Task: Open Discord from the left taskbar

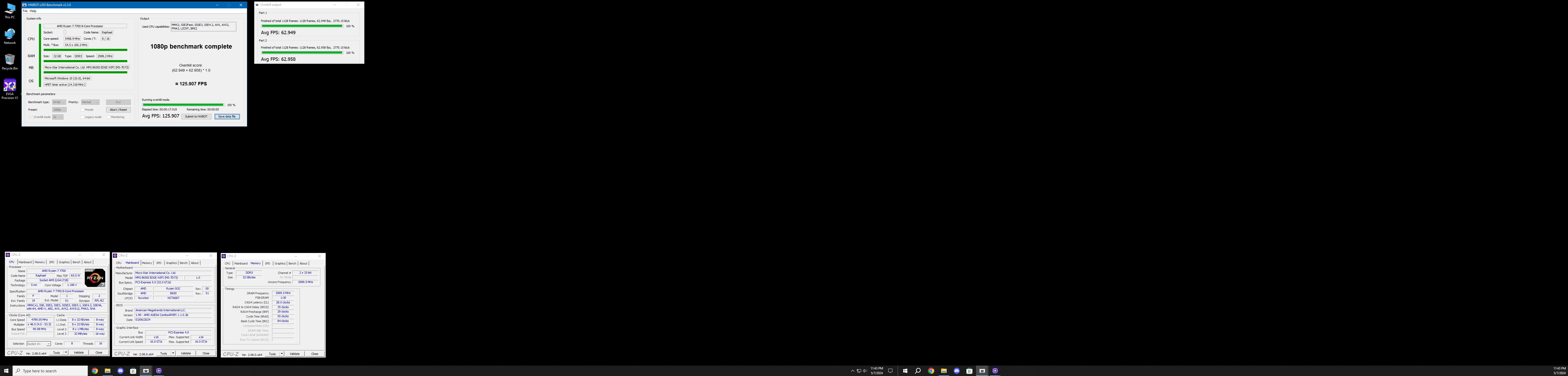Action: point(120,371)
